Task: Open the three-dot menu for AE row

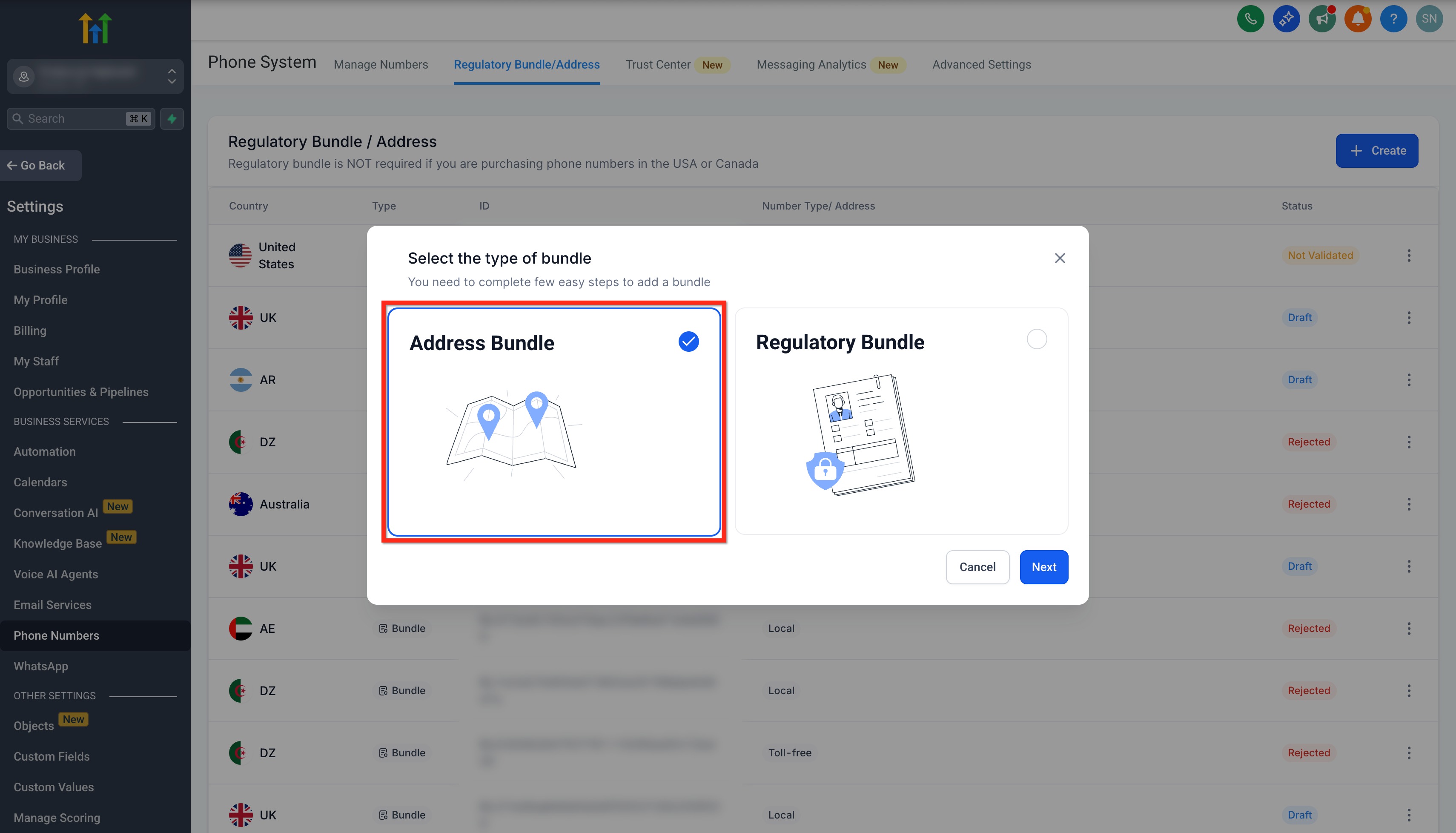Action: click(1409, 628)
